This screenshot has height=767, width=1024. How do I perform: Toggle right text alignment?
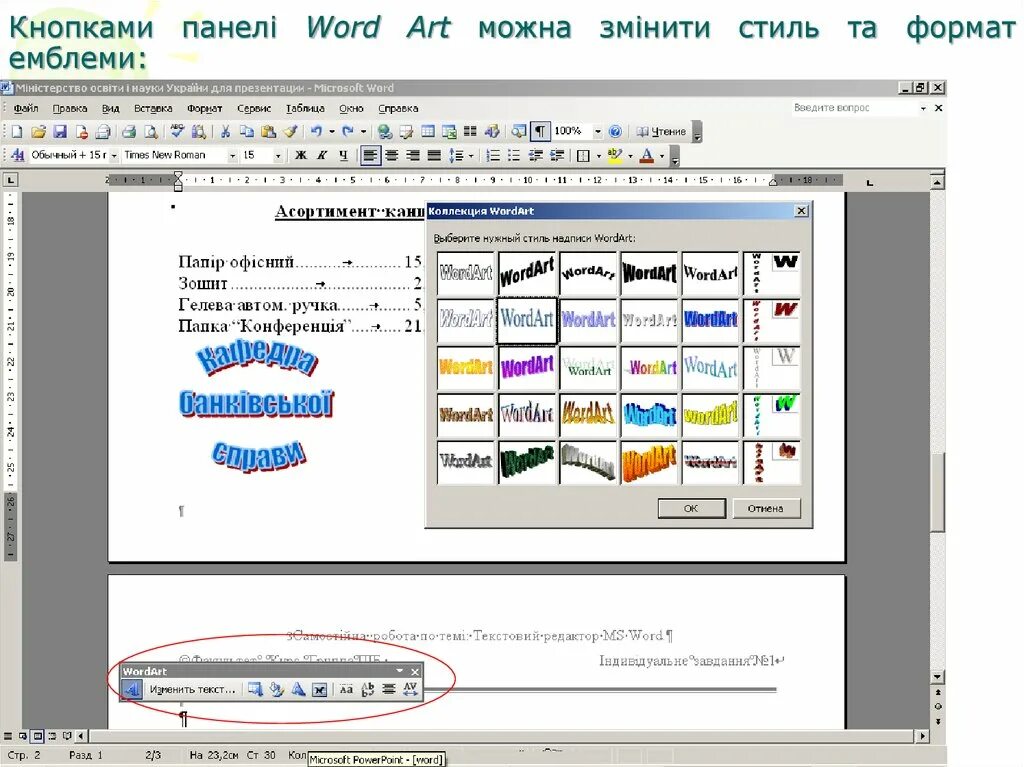click(x=413, y=155)
